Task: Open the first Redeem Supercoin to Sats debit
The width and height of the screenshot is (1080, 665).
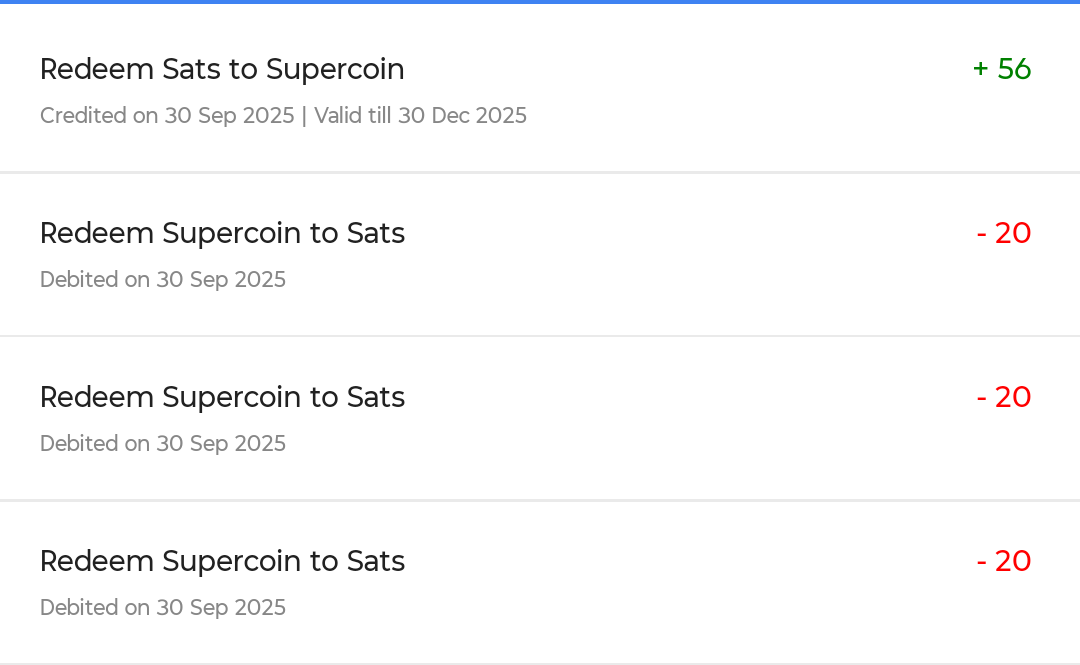Action: point(222,234)
